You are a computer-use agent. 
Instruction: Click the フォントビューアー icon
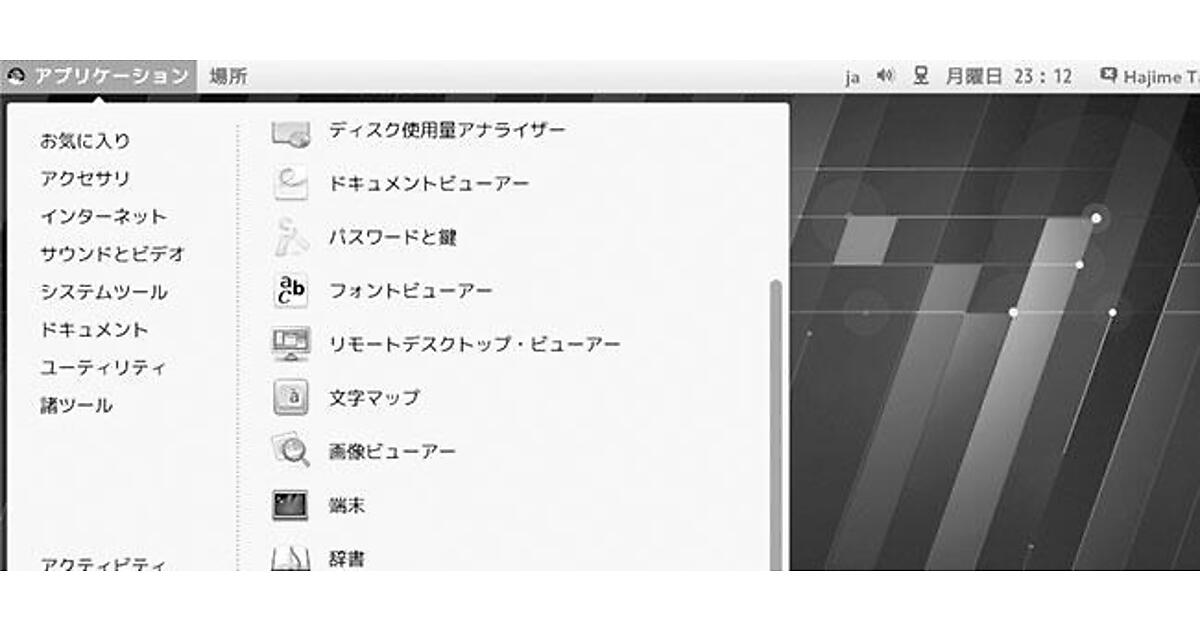coord(291,291)
